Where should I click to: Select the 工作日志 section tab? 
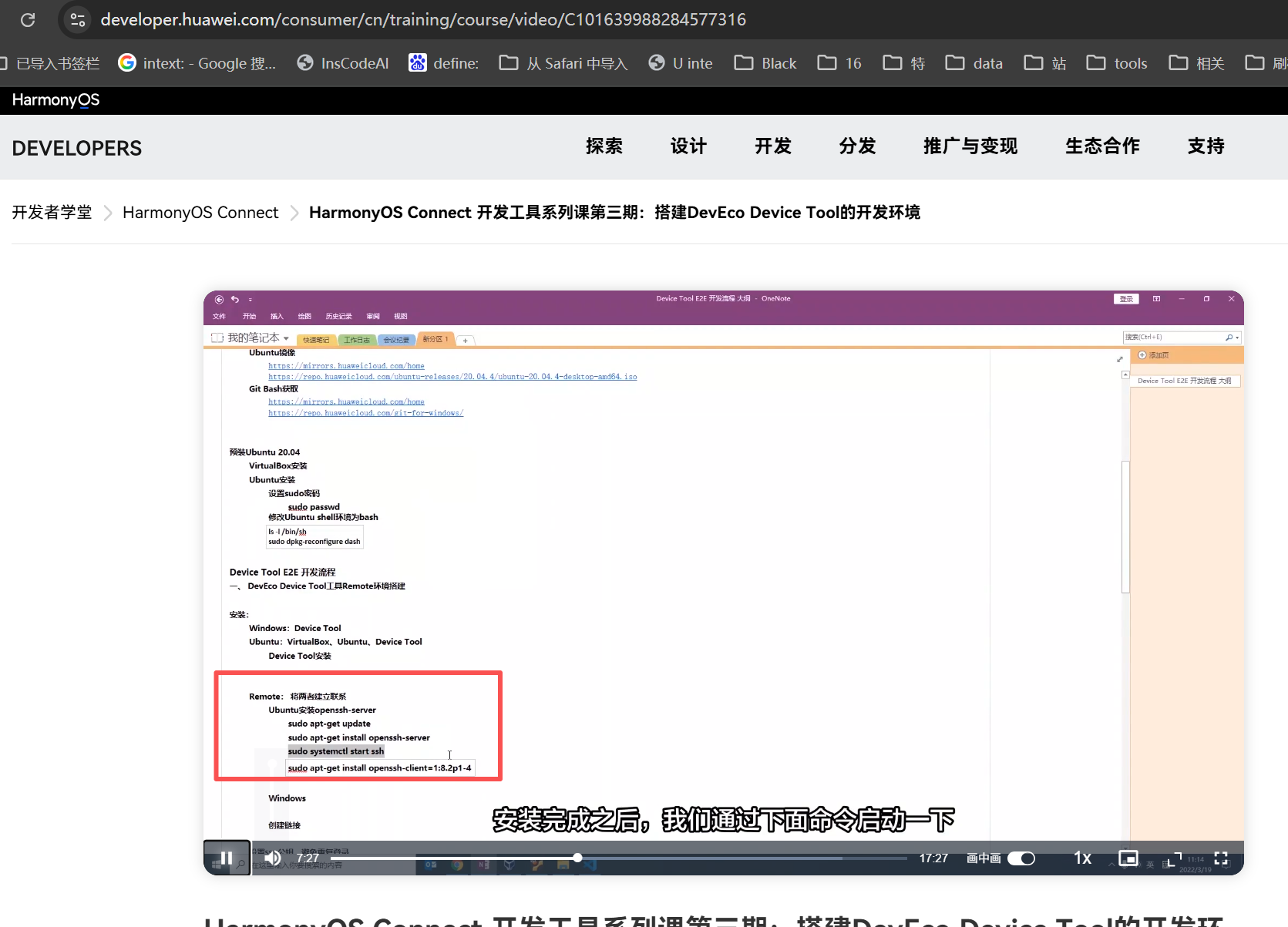tap(357, 340)
